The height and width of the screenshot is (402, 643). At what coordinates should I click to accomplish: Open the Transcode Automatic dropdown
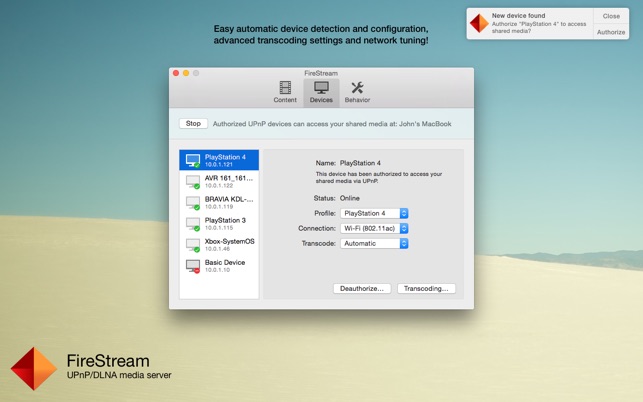point(374,243)
